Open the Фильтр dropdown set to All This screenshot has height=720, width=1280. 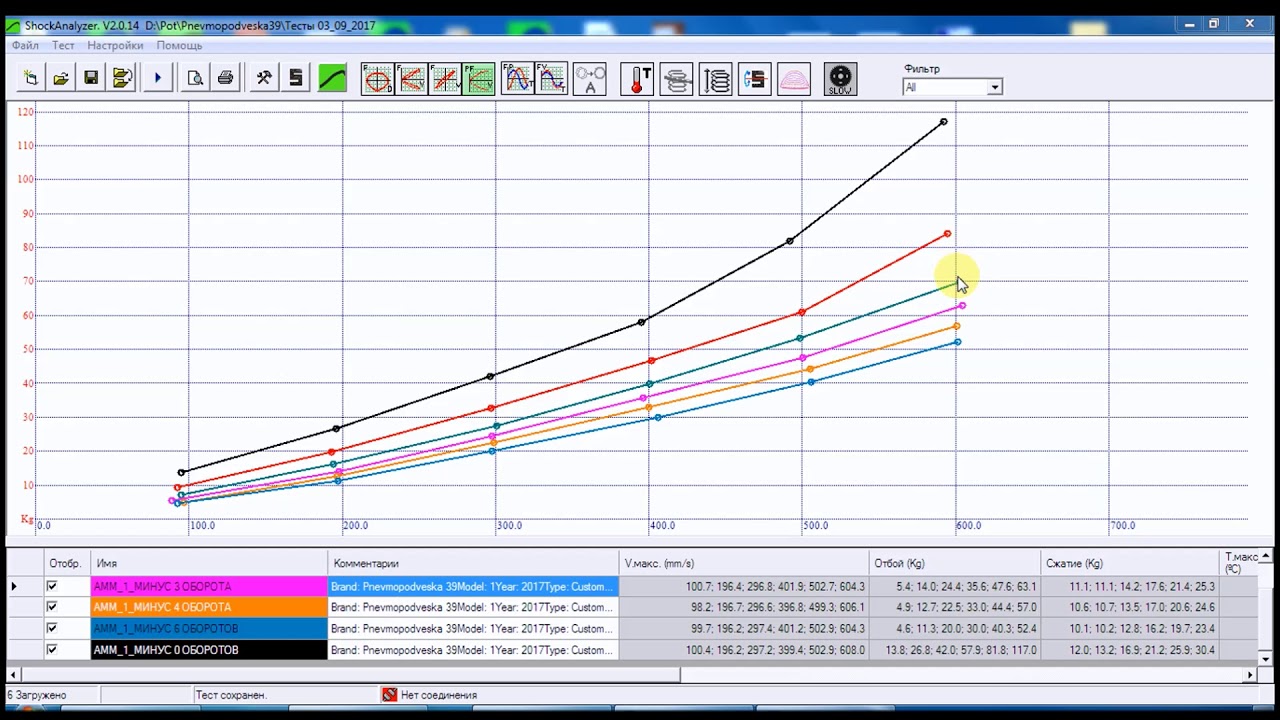[x=952, y=87]
